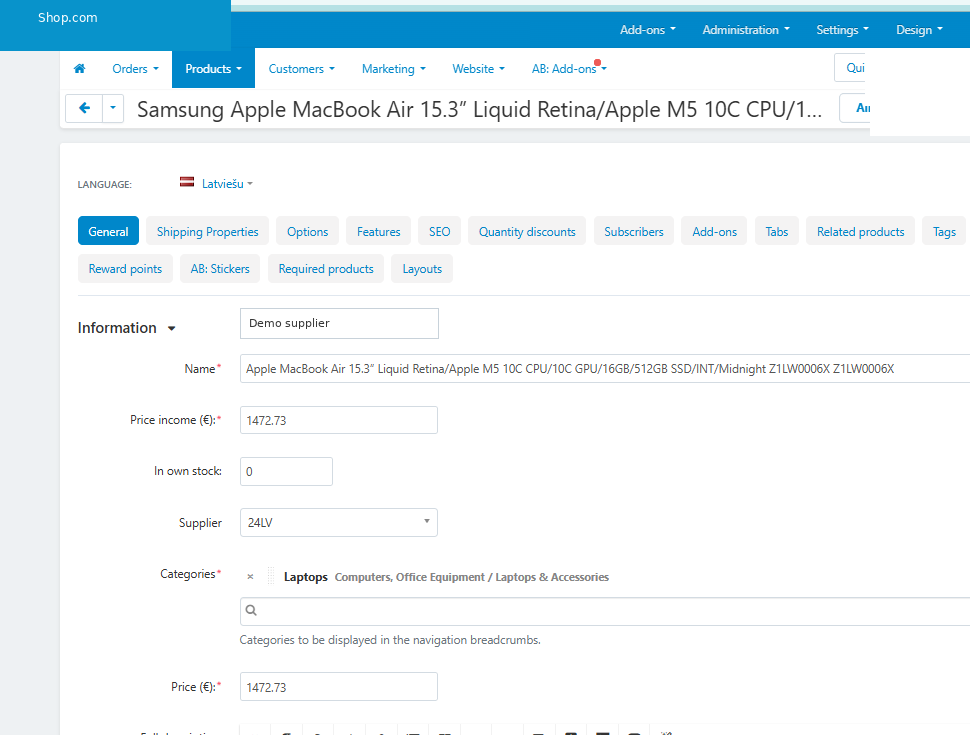Screen dimensions: 970x735
Task: Expand the Administration dropdown
Action: tap(746, 30)
